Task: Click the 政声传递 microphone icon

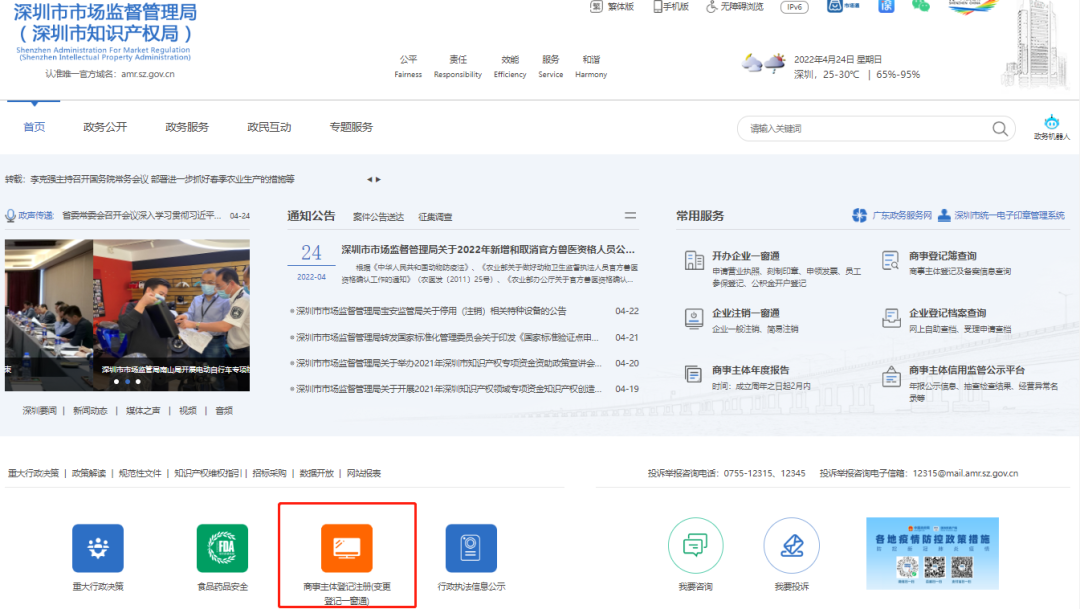Action: [10, 216]
